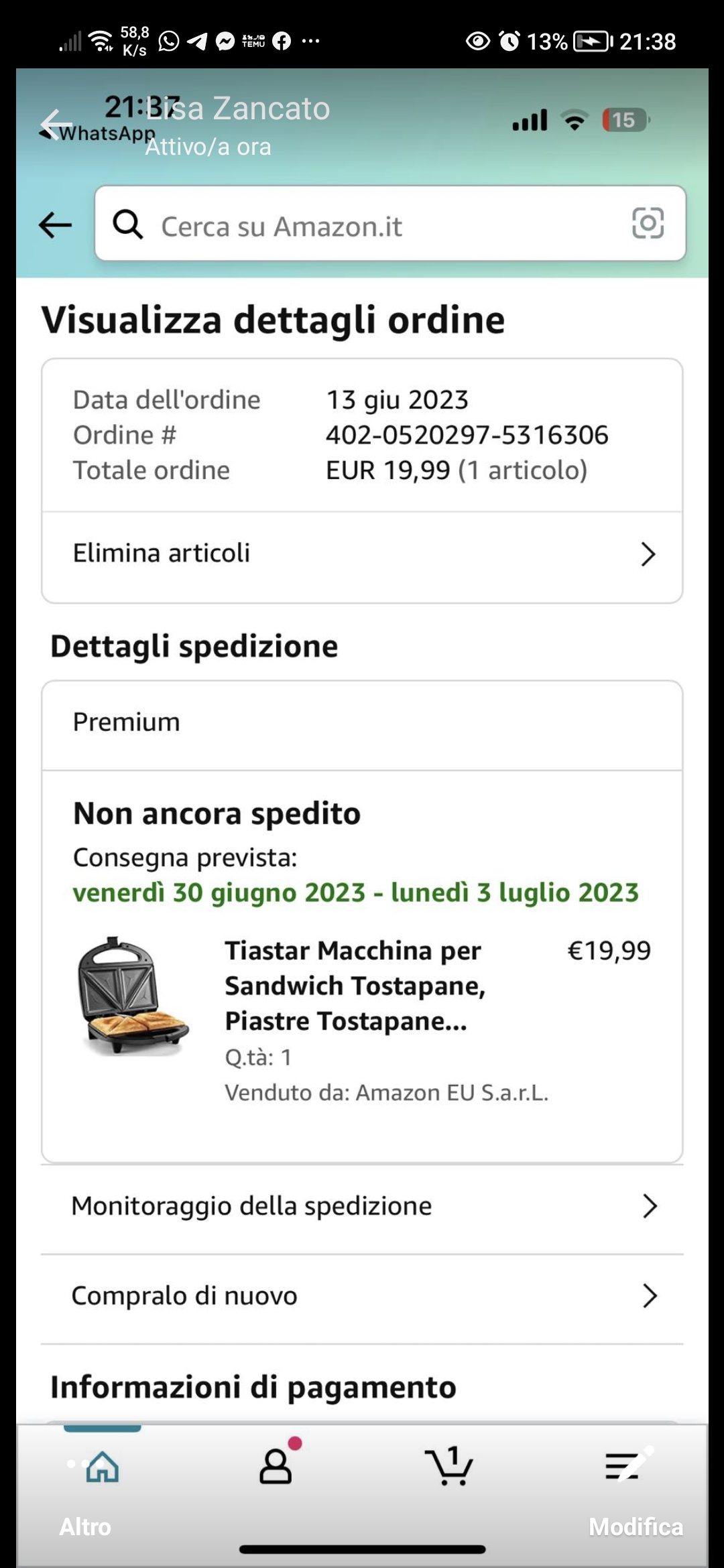Tap the sandwich maker product thumbnail
Screen dimensions: 724x1568
click(133, 996)
